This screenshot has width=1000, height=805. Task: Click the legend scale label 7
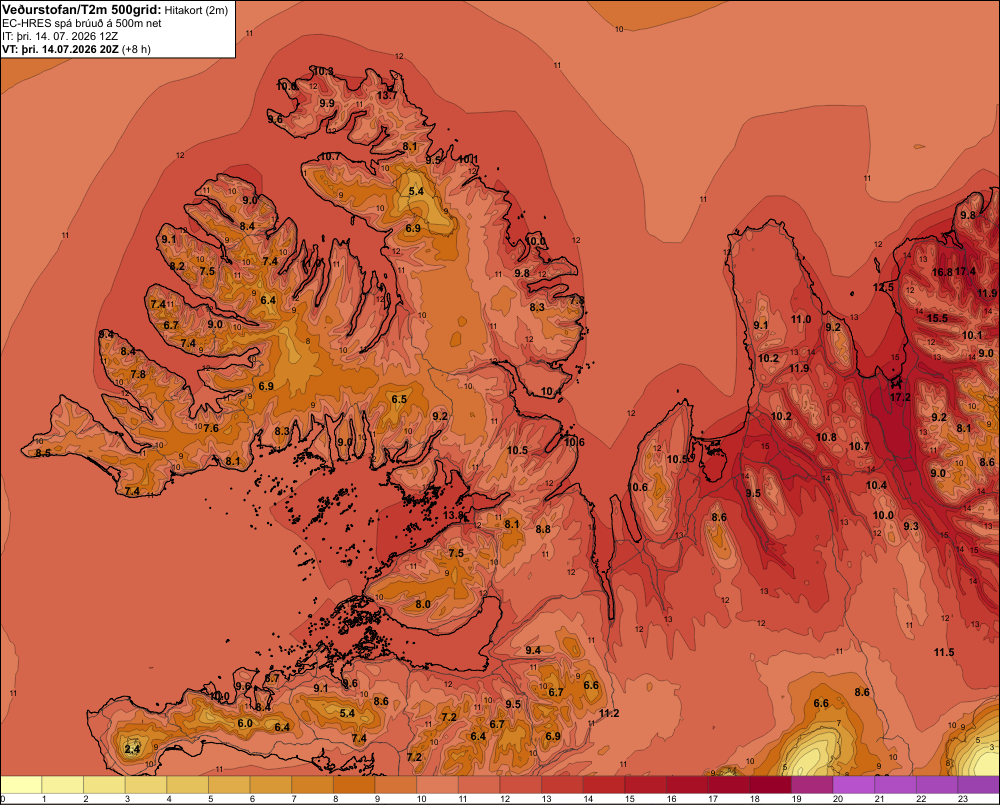pyautogui.click(x=294, y=799)
